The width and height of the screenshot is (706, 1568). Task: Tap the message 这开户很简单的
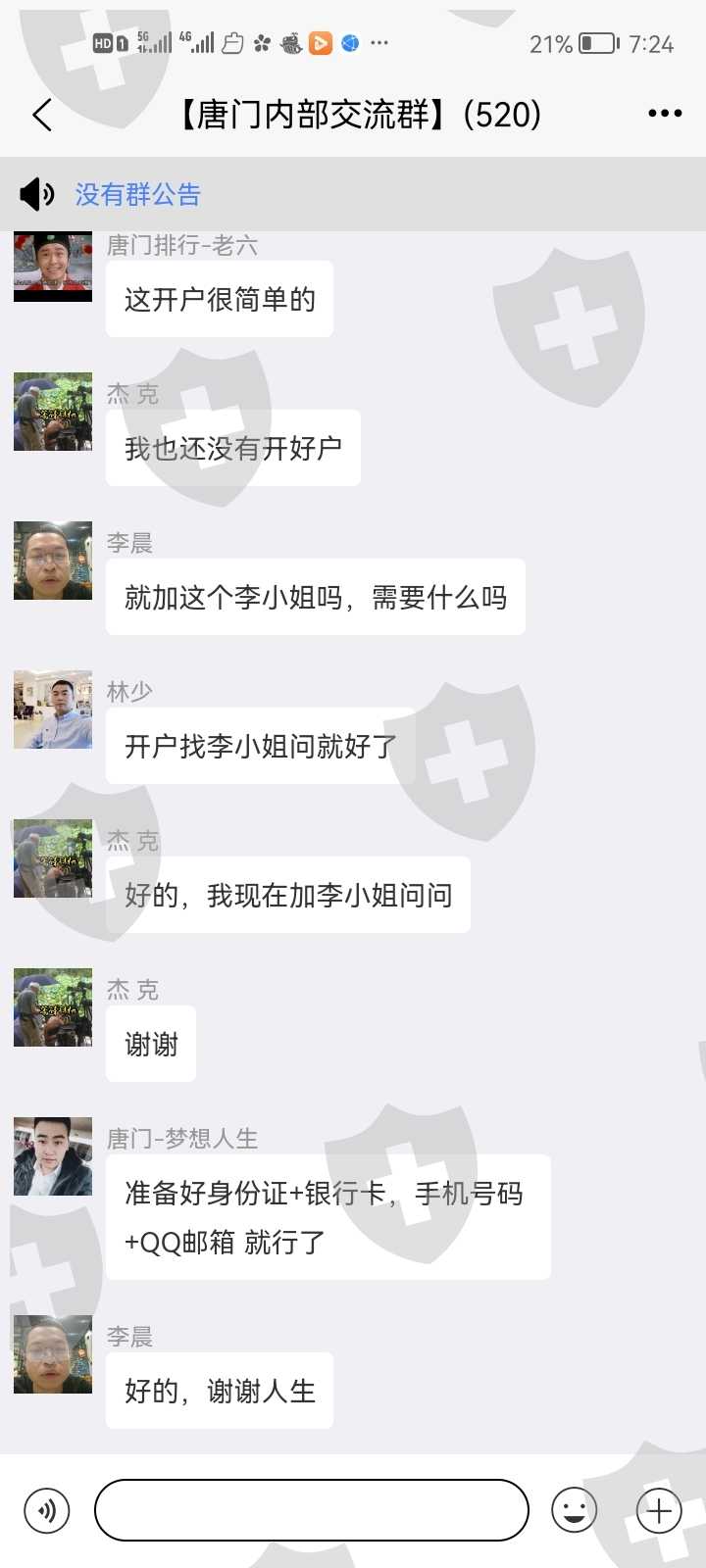click(220, 299)
